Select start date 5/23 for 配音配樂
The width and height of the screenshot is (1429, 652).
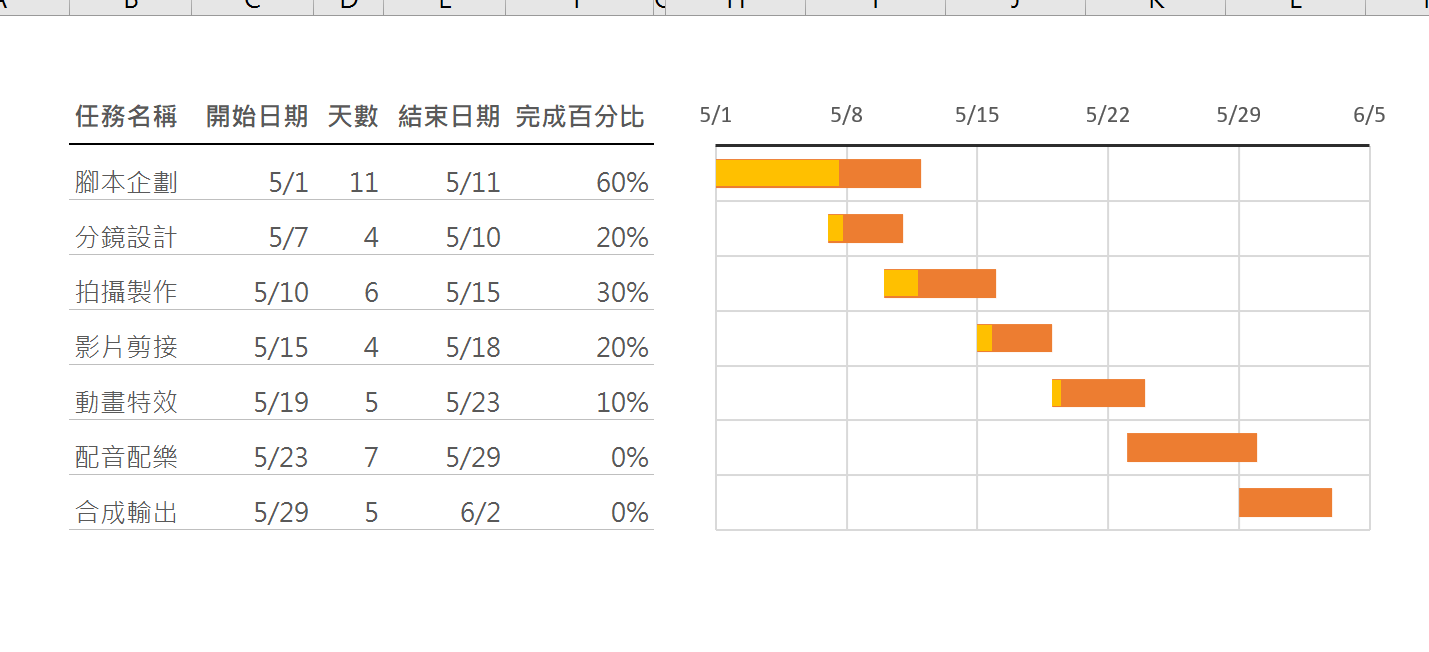pos(281,457)
